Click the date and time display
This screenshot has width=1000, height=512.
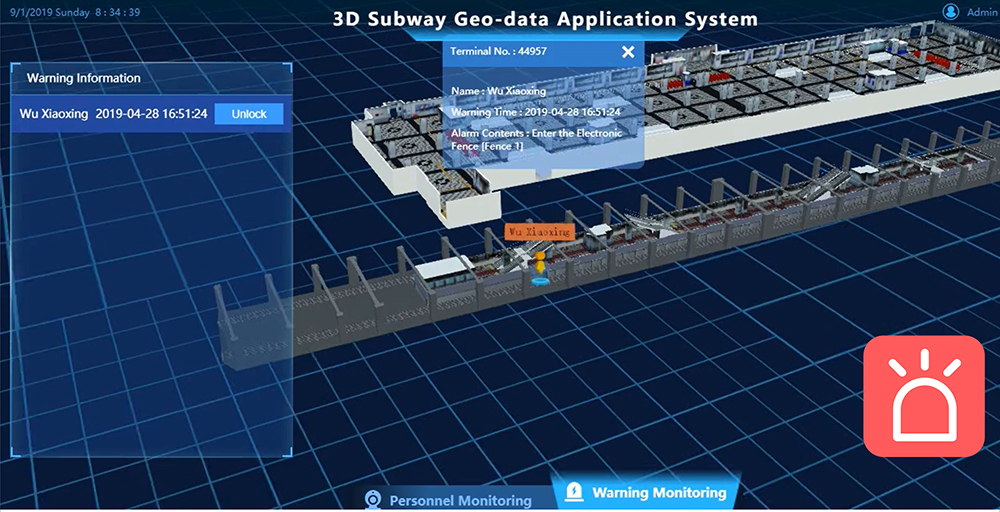pyautogui.click(x=75, y=11)
